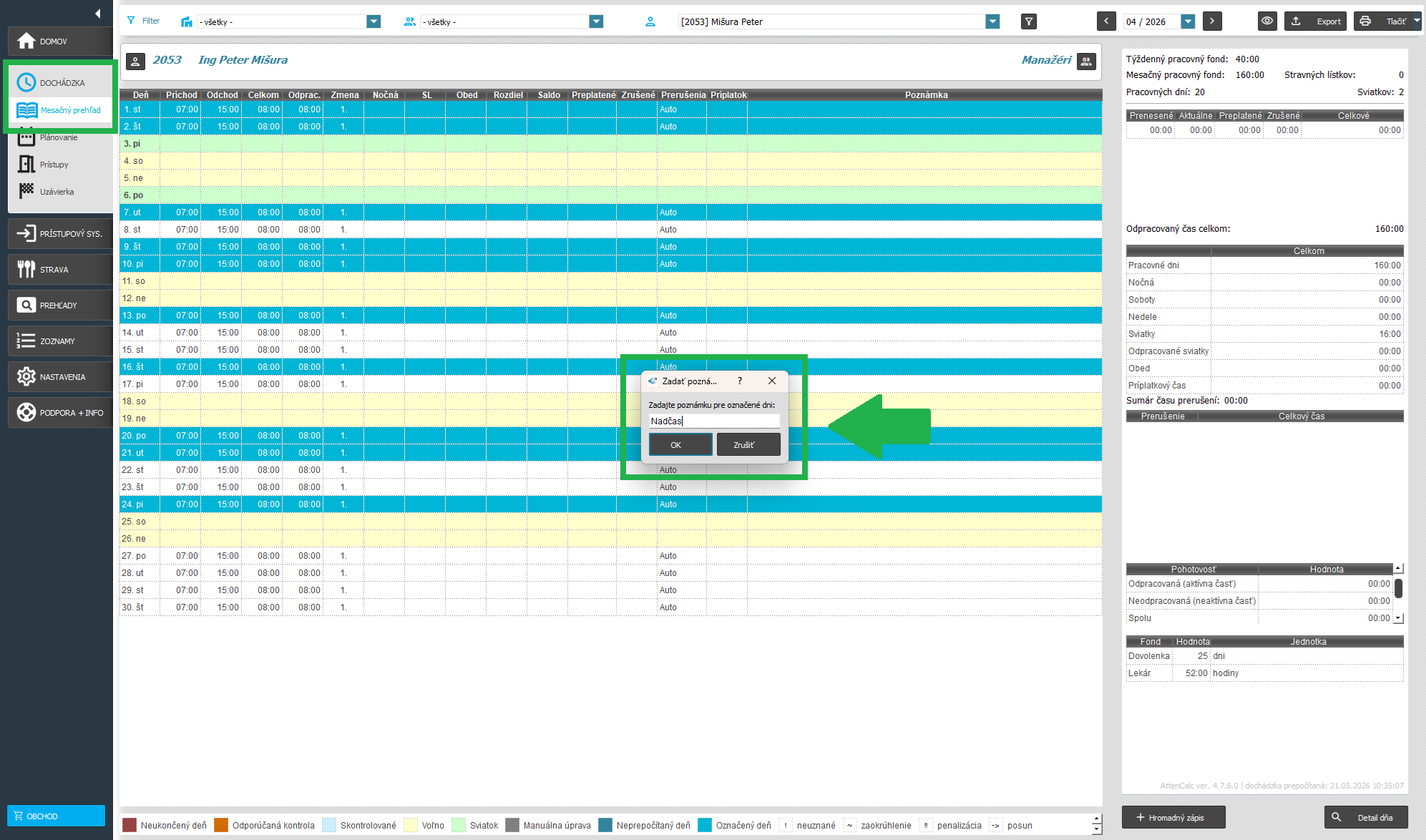Open the Domov home section

[60, 41]
